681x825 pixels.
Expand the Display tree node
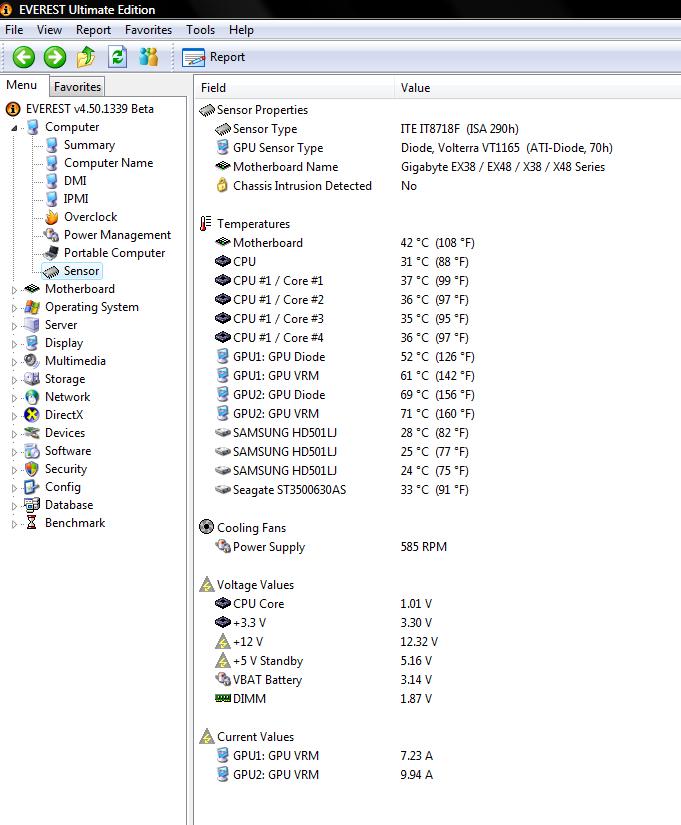click(14, 344)
